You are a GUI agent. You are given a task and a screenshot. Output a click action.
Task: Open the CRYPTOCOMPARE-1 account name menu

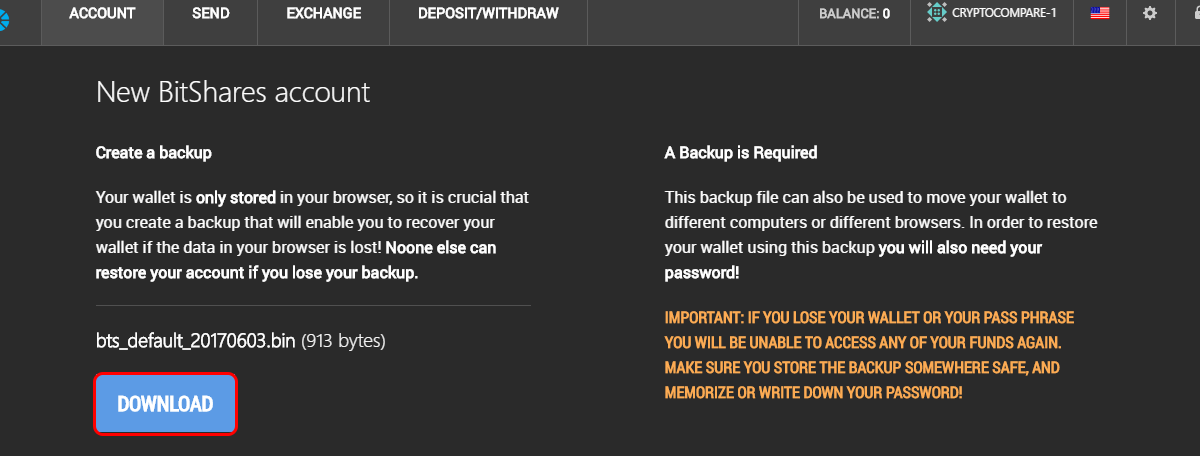(x=1005, y=14)
